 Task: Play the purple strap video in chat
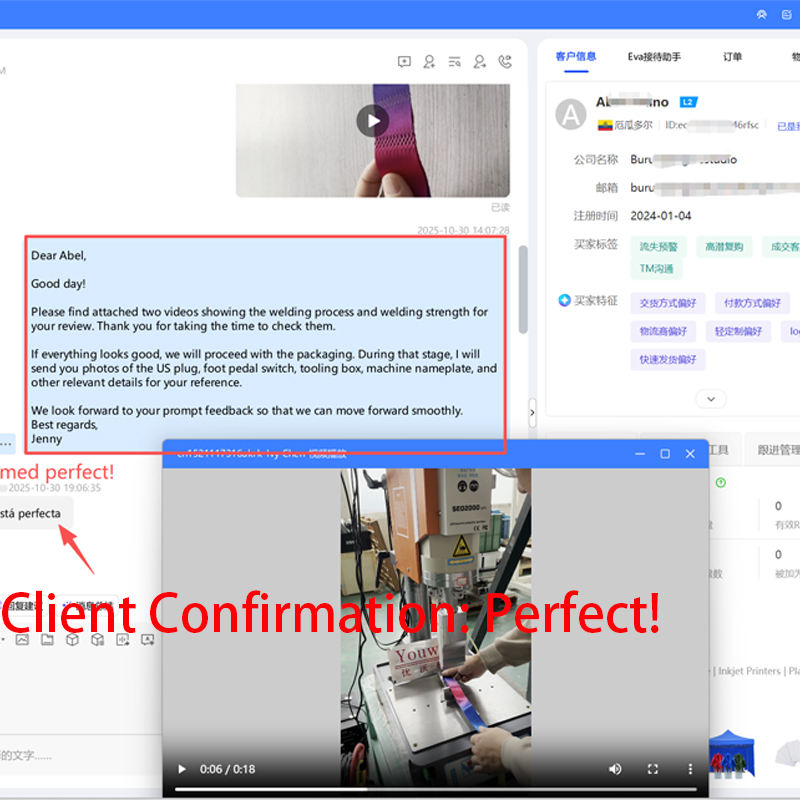373,122
